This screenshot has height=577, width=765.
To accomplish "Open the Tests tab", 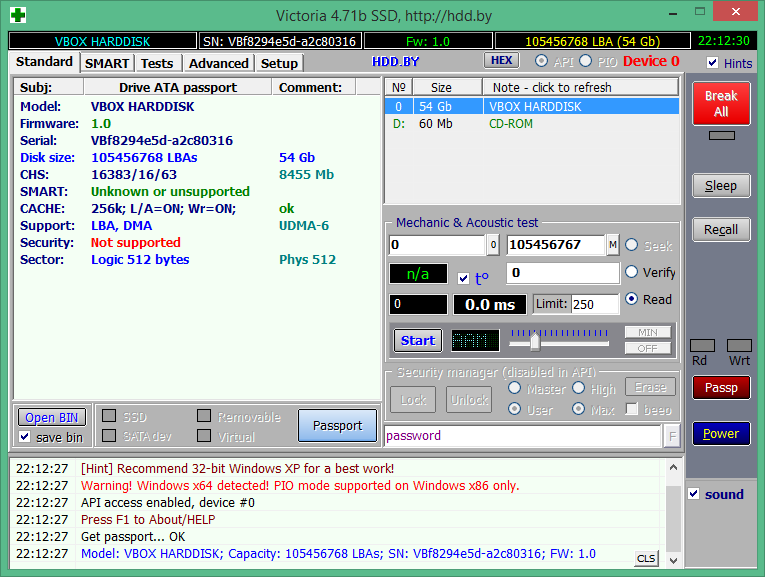I will (x=157, y=63).
